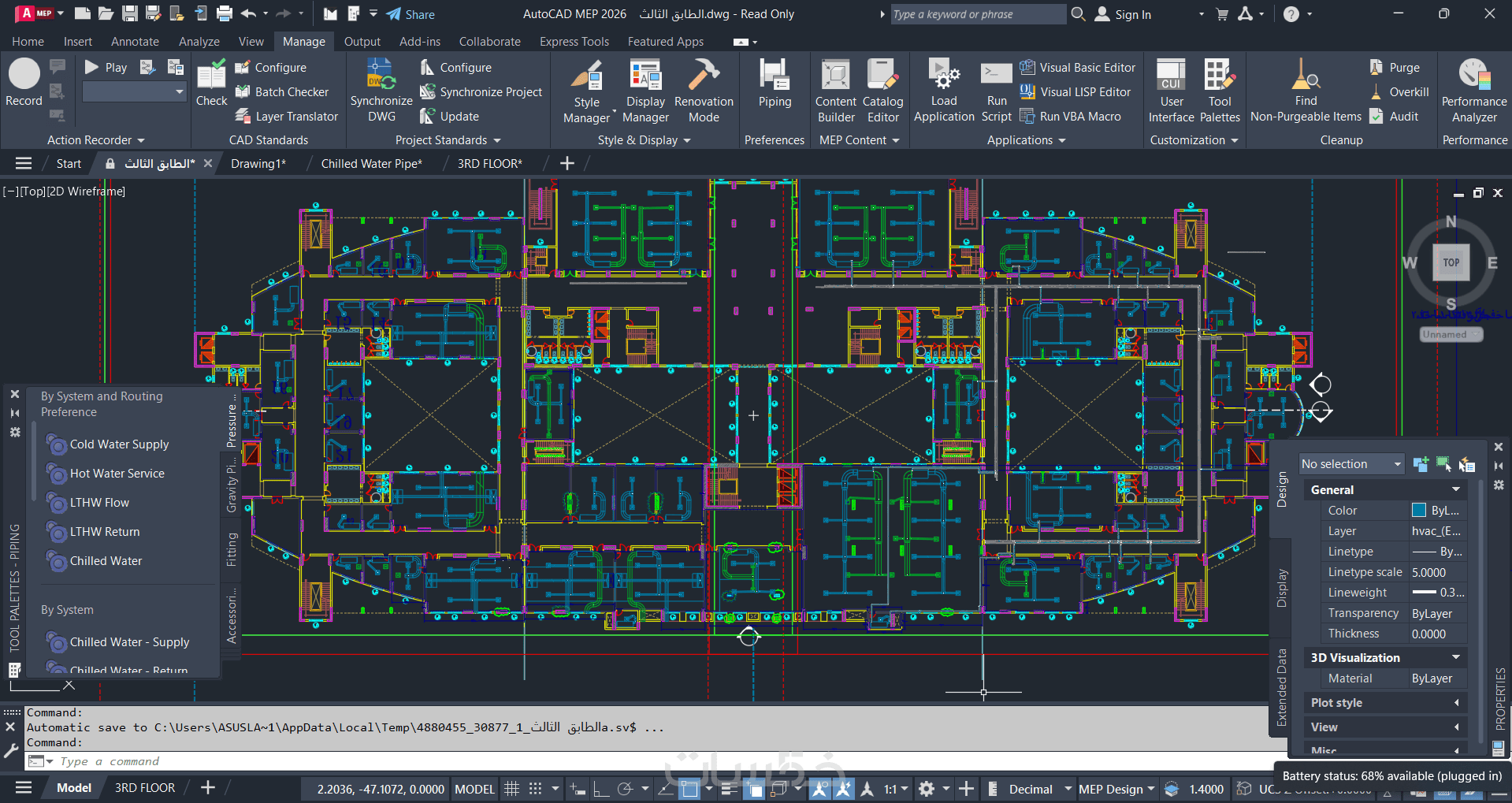The height and width of the screenshot is (803, 1512).
Task: Click the command line input field
Action: pos(646,761)
